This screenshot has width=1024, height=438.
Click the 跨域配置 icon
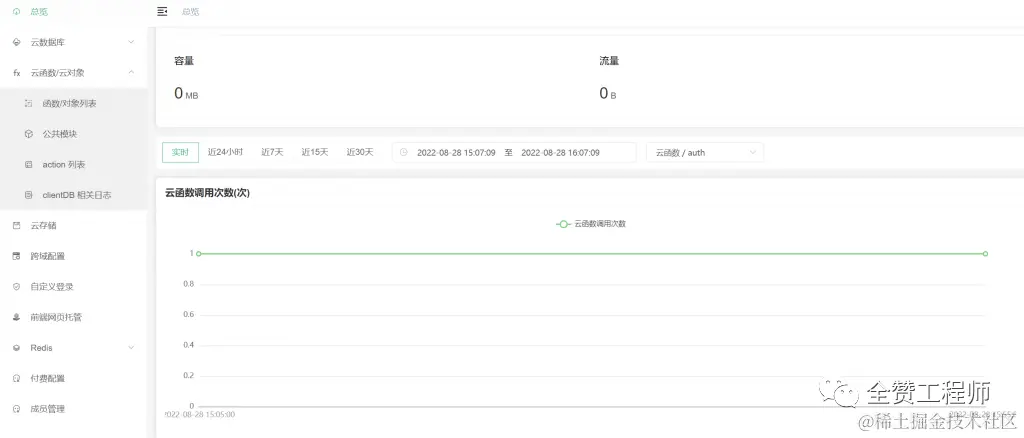(x=16, y=256)
